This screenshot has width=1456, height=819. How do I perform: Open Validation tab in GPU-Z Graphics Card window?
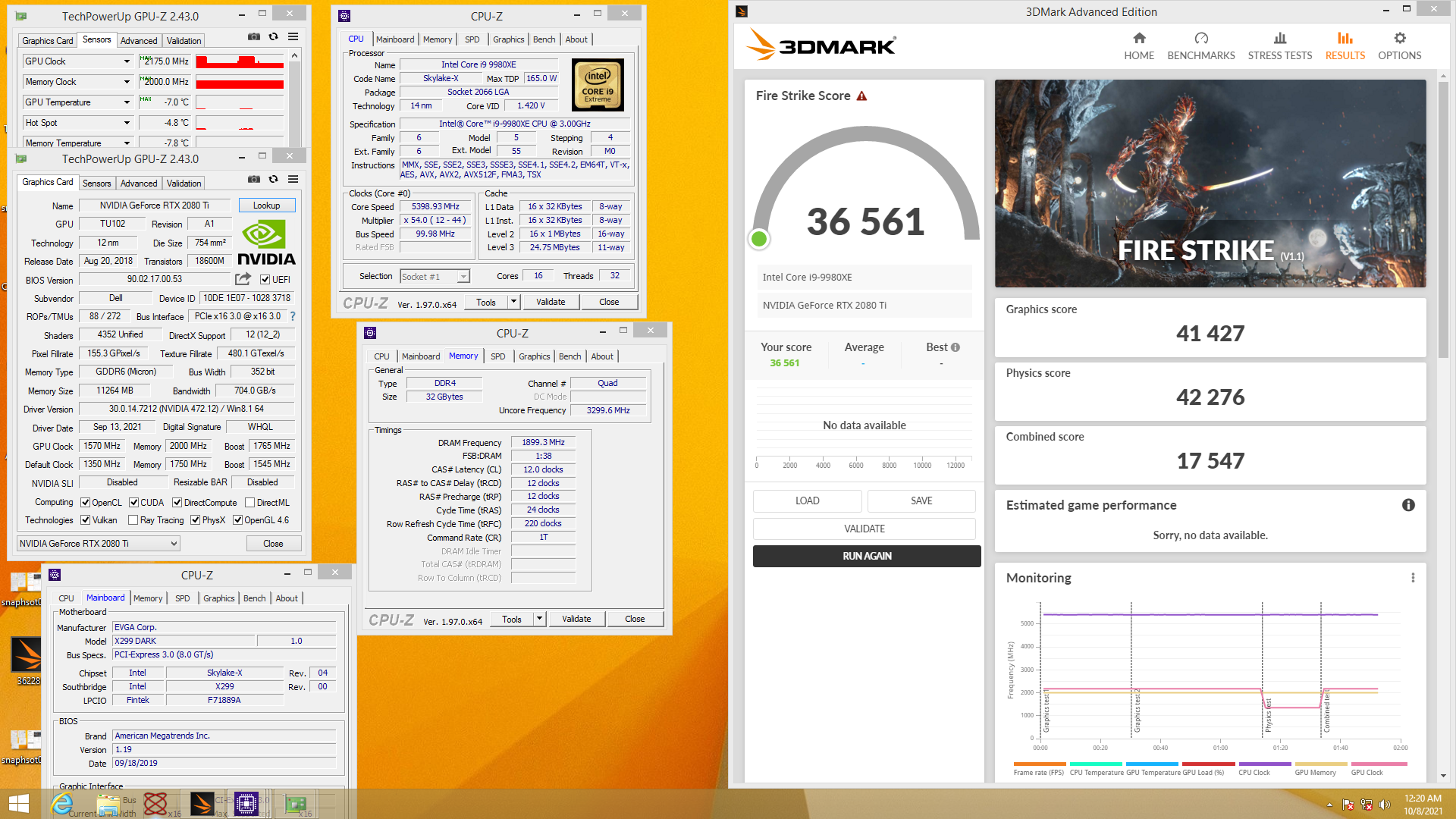pos(184,184)
